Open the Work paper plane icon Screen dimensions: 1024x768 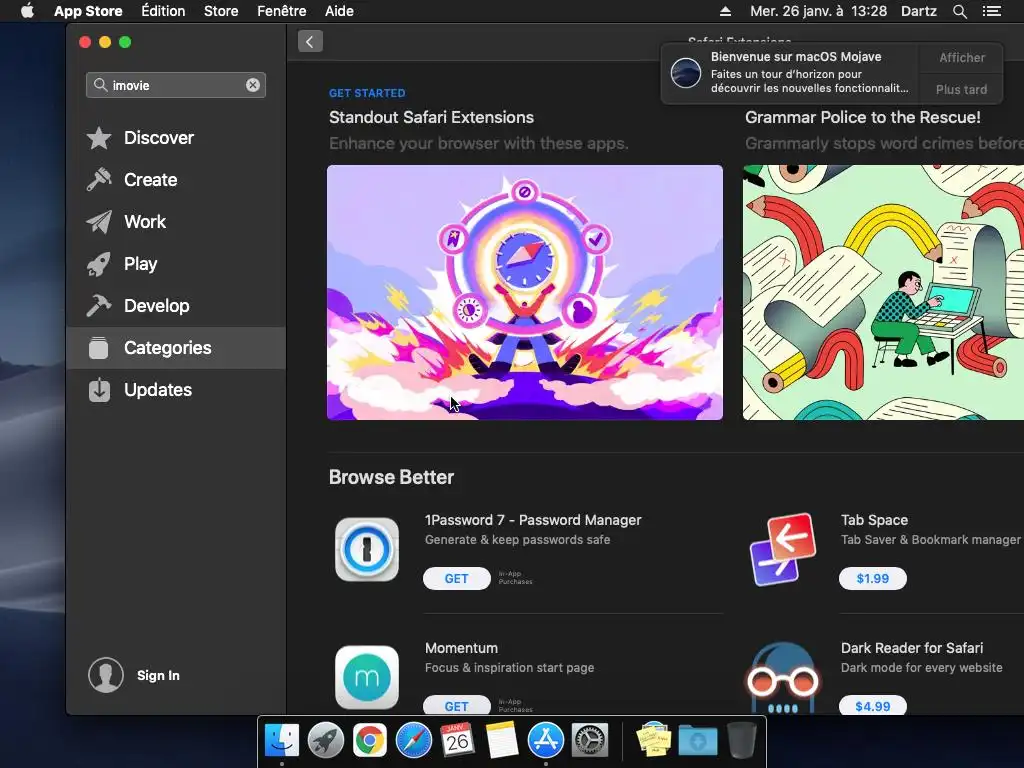coord(99,222)
